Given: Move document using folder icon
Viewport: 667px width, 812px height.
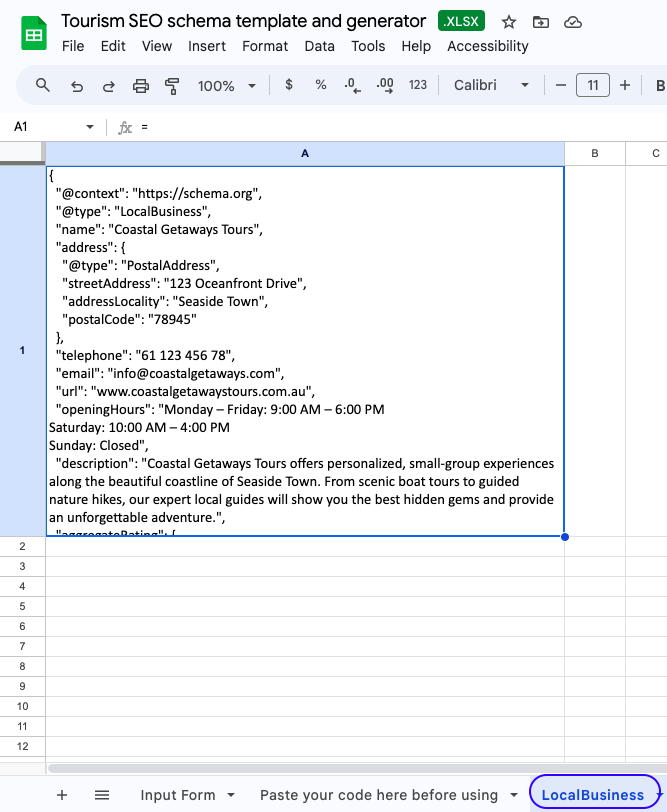Looking at the screenshot, I should (540, 22).
